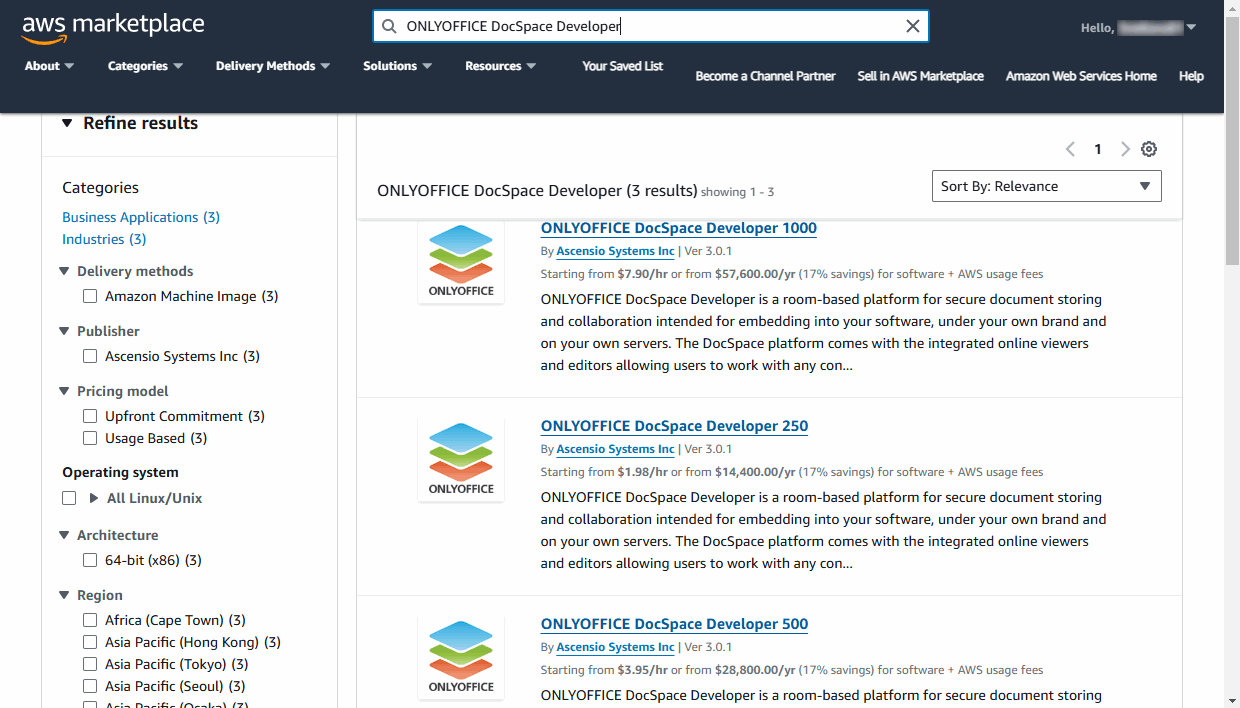Open the Categories menu

(x=145, y=66)
